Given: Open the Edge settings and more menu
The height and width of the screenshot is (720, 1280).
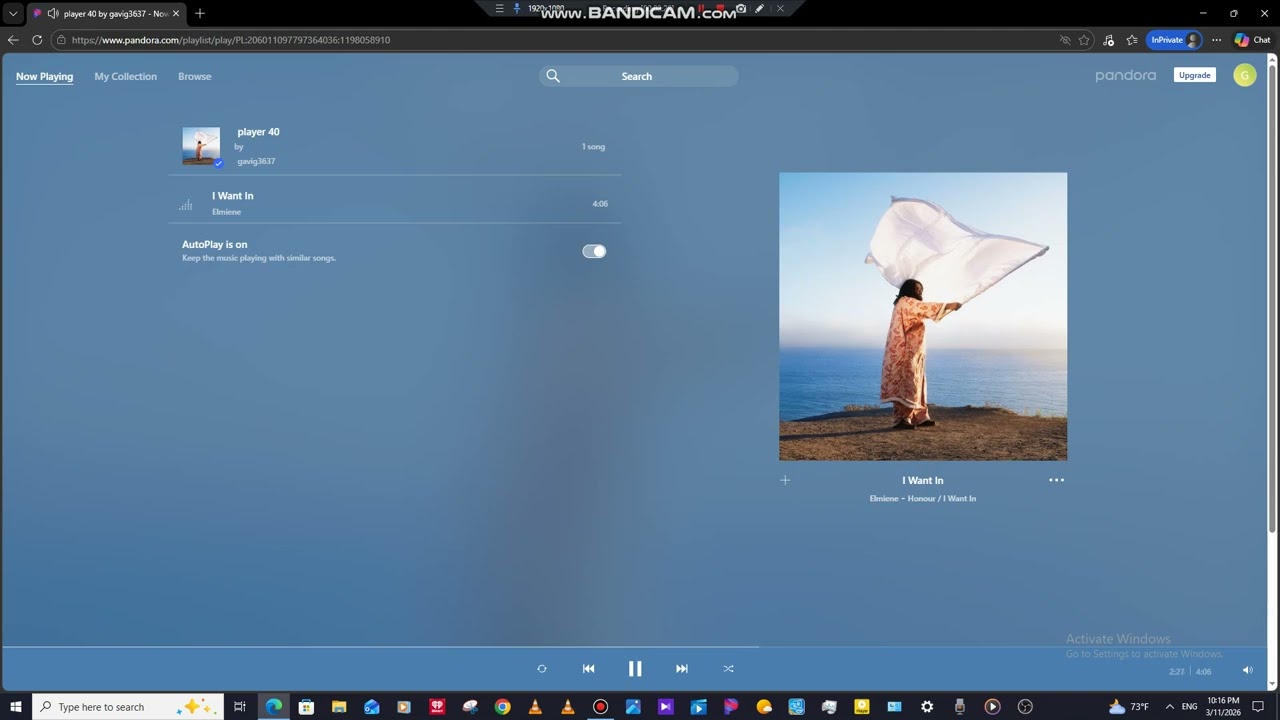Looking at the screenshot, I should point(1216,40).
